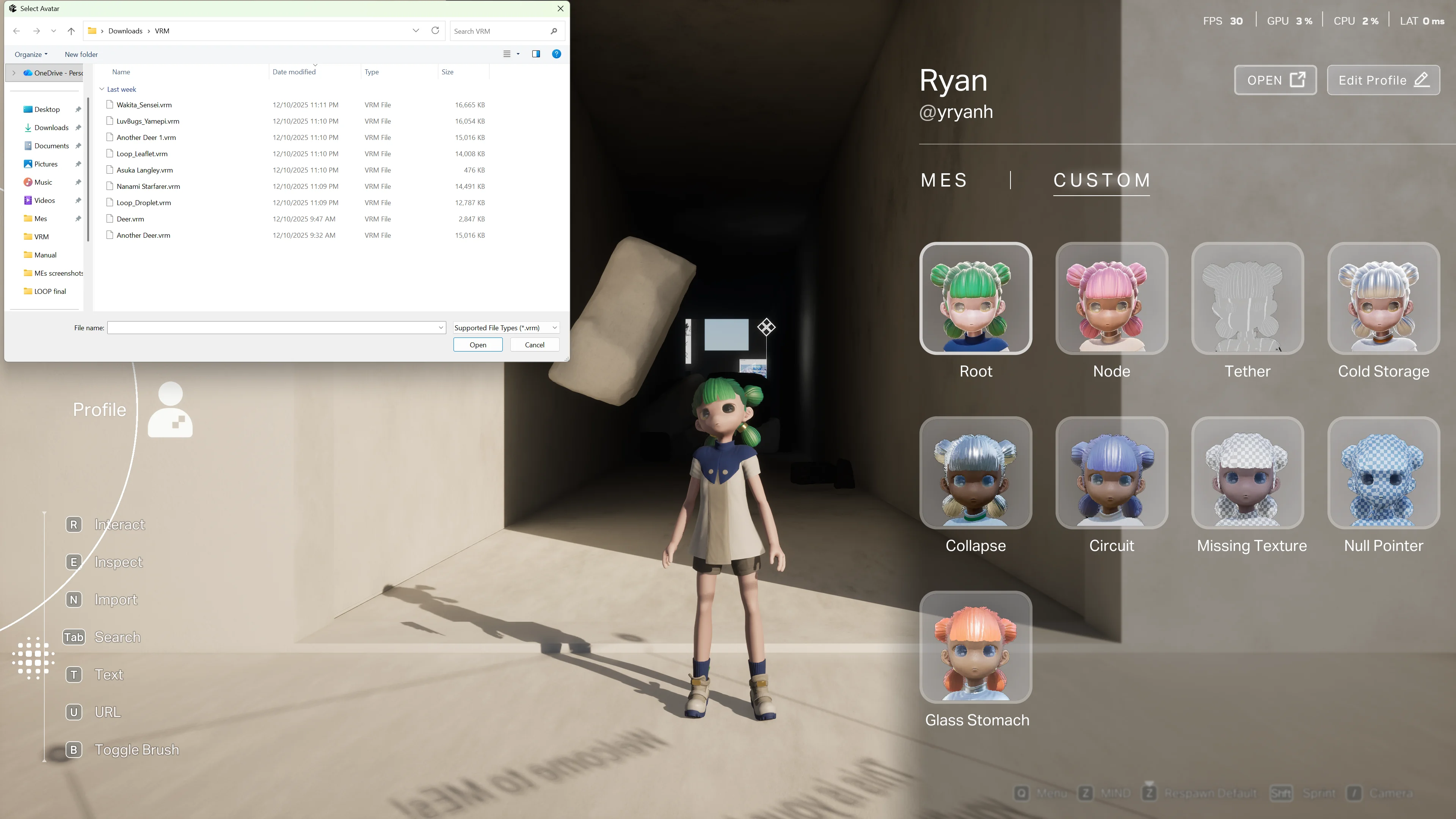Click the N key Import icon

74,600
